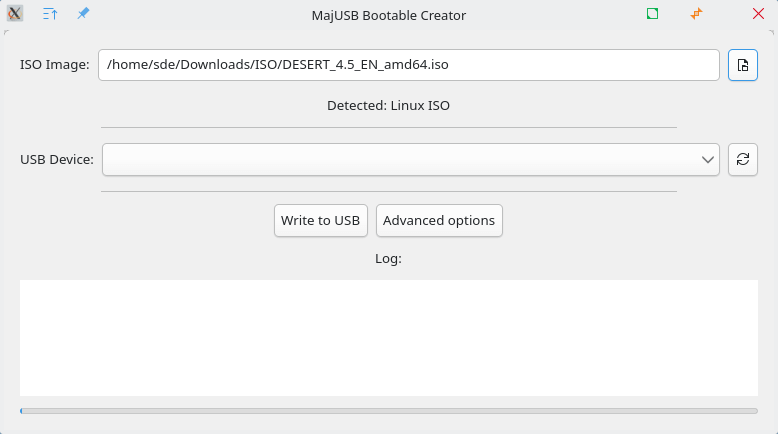Open Advanced options
778x434 pixels.
pos(439,220)
